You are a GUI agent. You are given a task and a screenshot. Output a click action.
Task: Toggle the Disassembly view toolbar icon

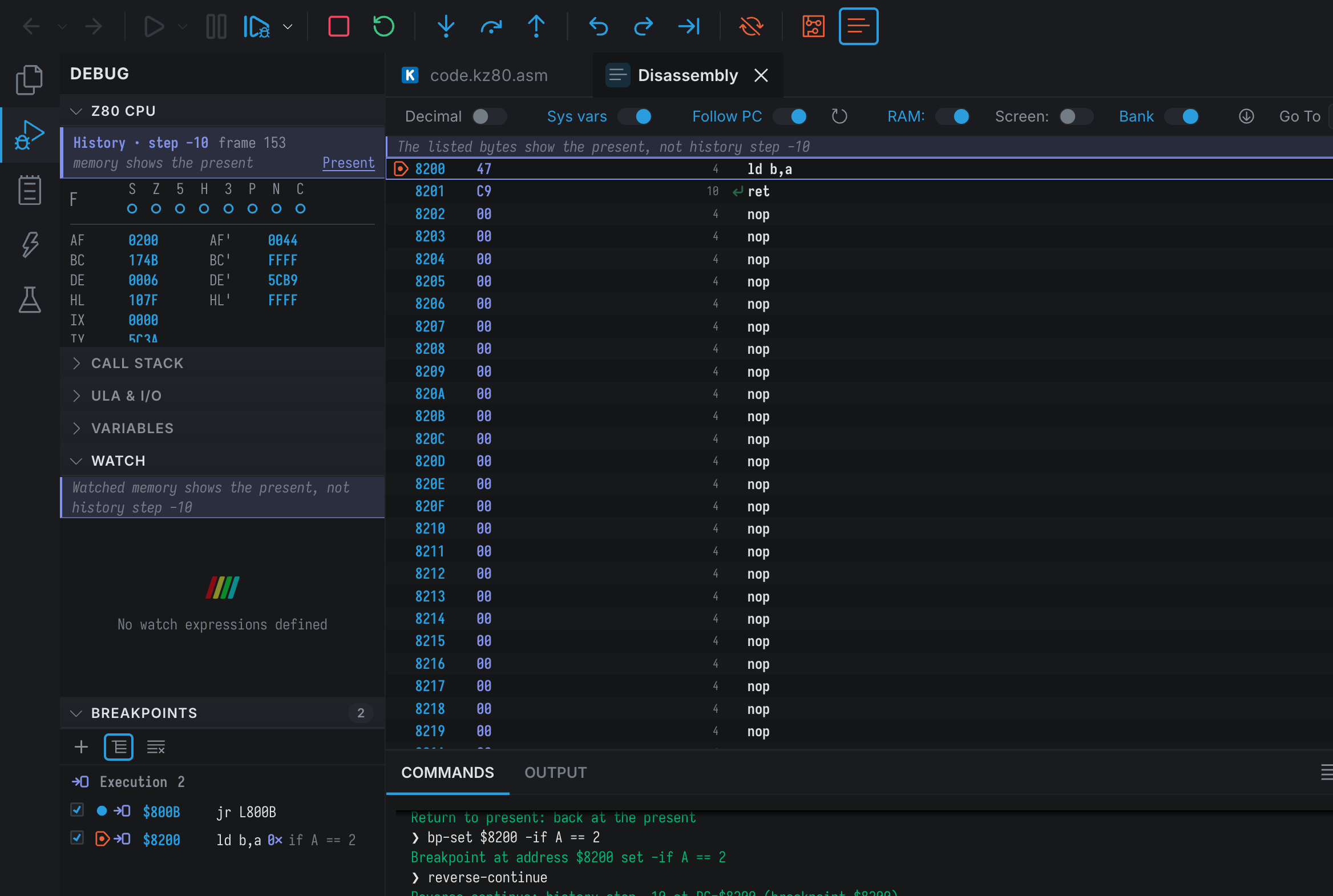858,26
